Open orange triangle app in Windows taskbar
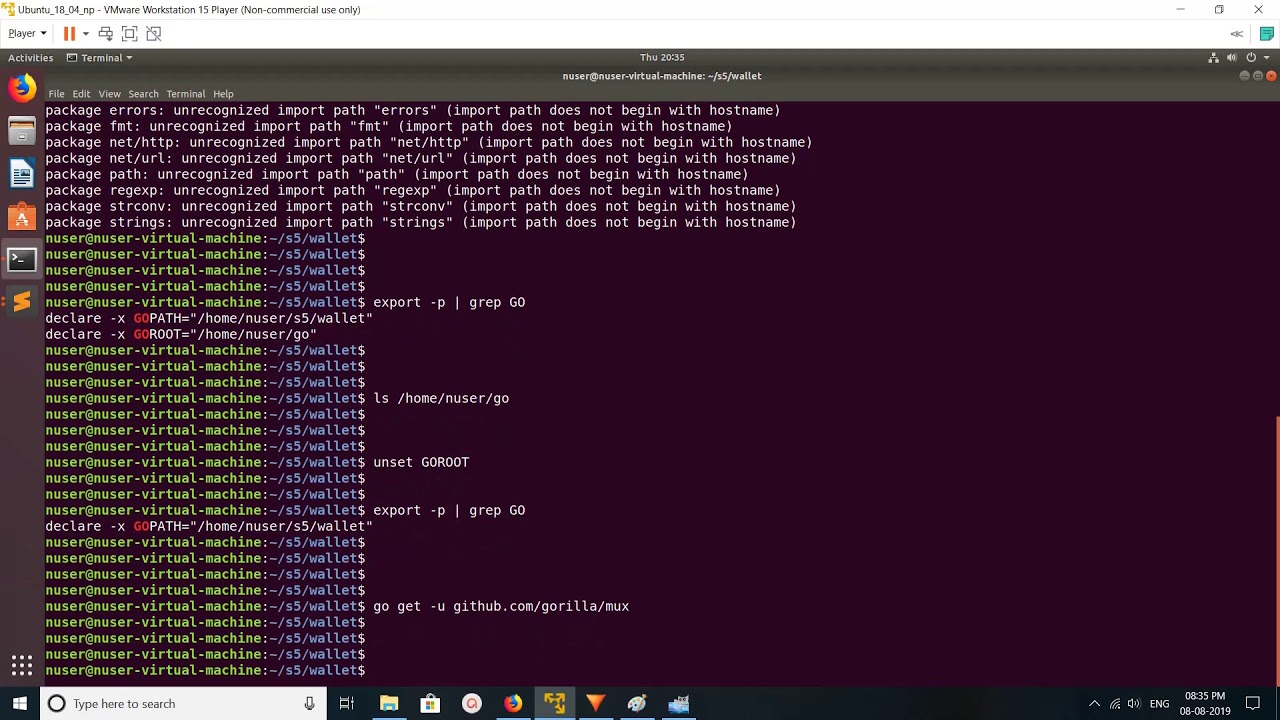The image size is (1280, 720). 596,704
